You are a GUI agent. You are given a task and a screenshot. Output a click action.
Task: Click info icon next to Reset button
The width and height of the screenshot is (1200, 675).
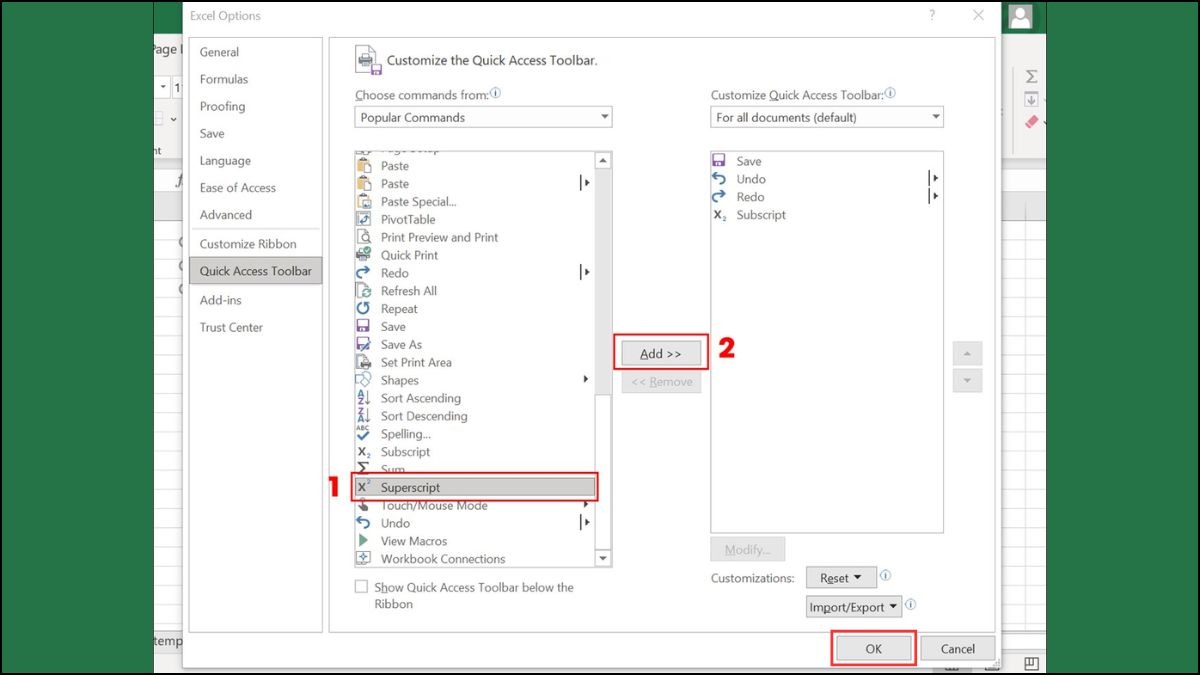[x=886, y=577]
